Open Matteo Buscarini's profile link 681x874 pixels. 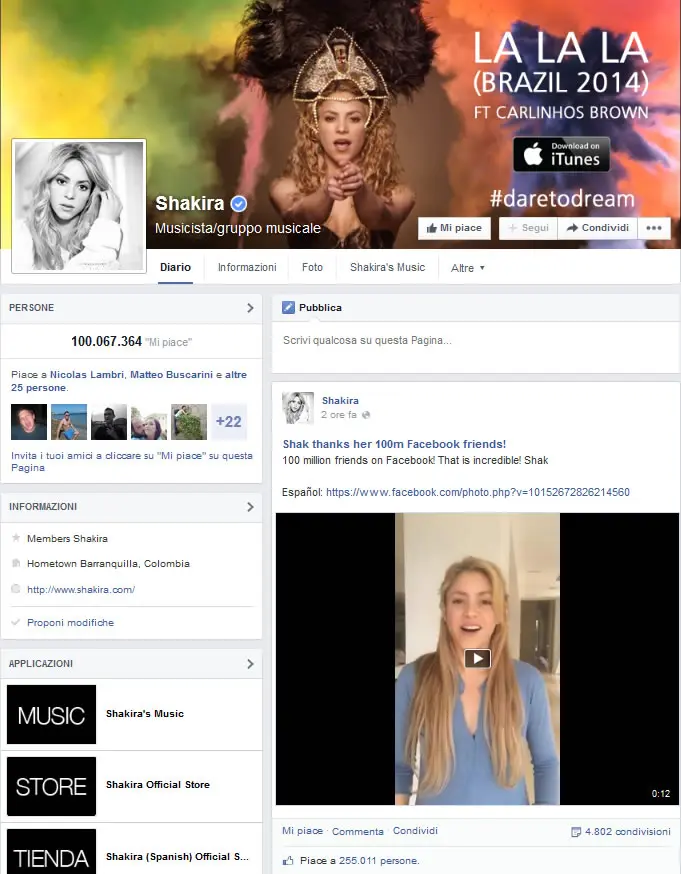tap(172, 375)
